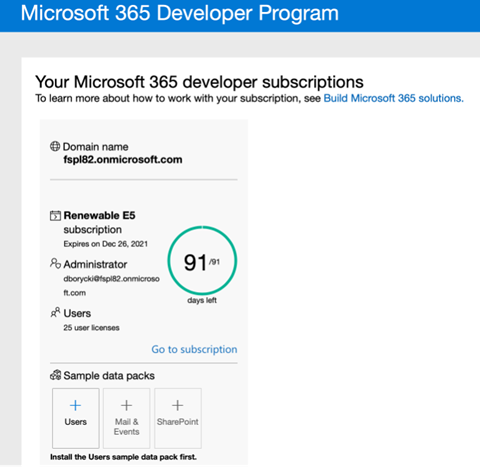
Task: Click the fspl82.onmicrosoft.com domain text
Action: pyautogui.click(x=123, y=160)
